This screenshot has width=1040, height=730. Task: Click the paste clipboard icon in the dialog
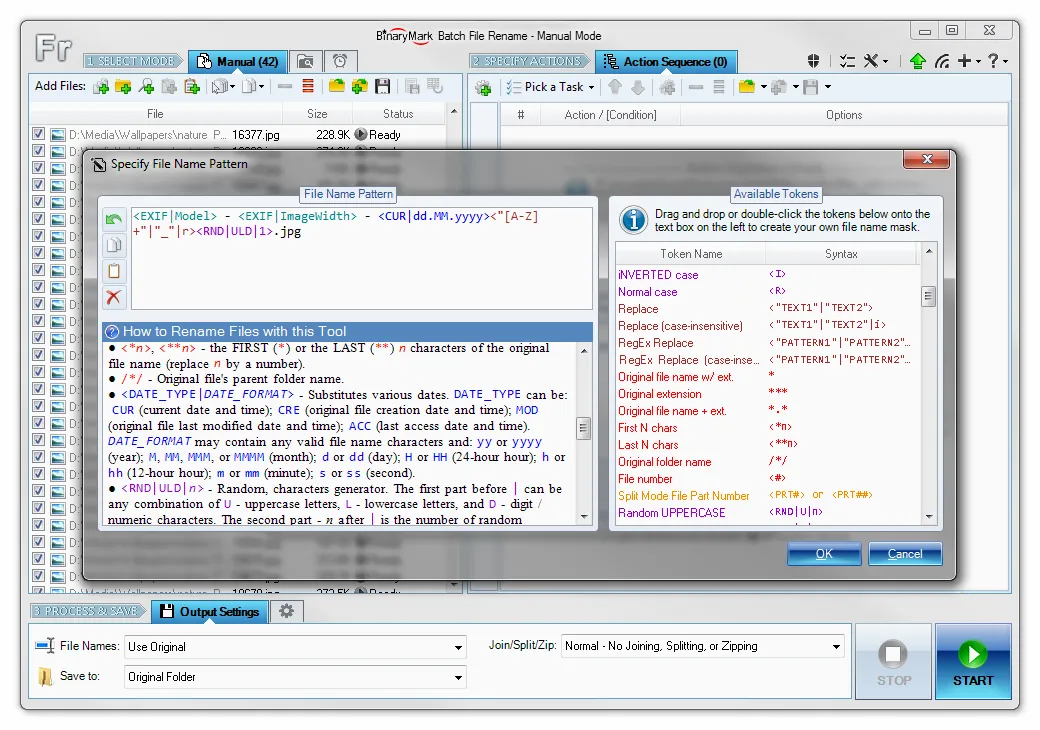click(114, 271)
